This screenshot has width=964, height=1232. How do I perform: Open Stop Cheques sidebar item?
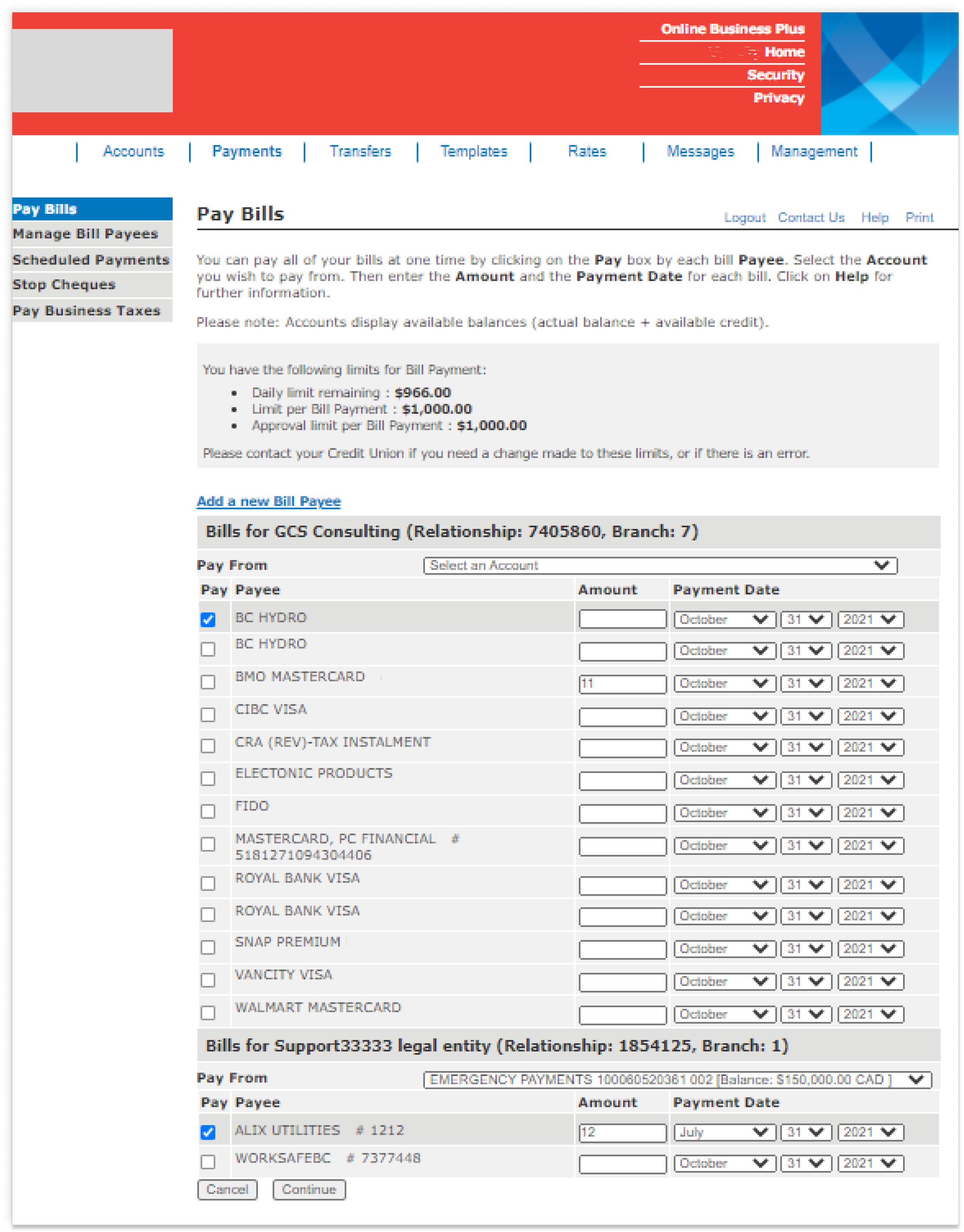coord(92,285)
